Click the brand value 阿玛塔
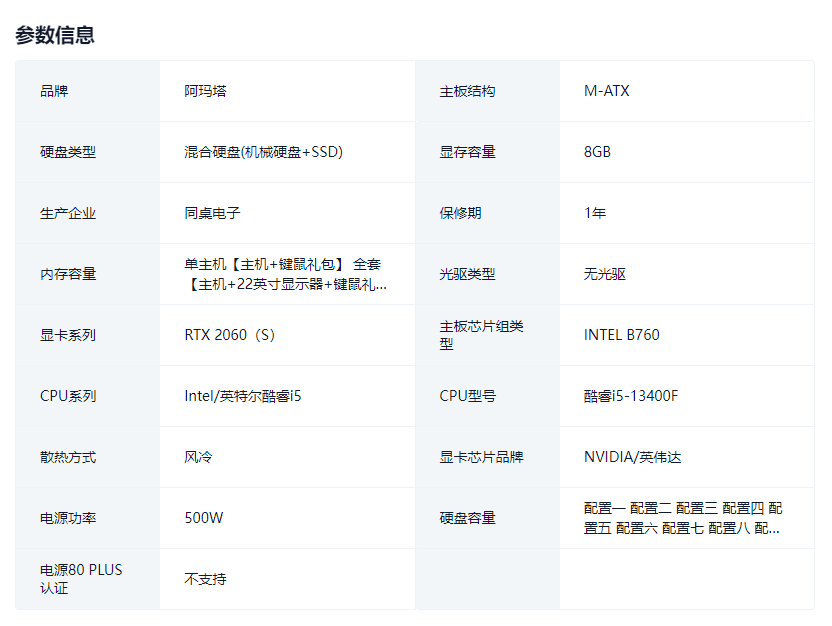 [x=205, y=91]
